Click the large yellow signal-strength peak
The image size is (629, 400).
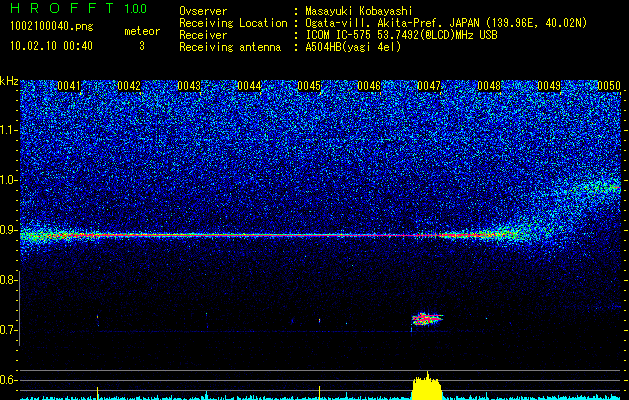tap(427, 387)
